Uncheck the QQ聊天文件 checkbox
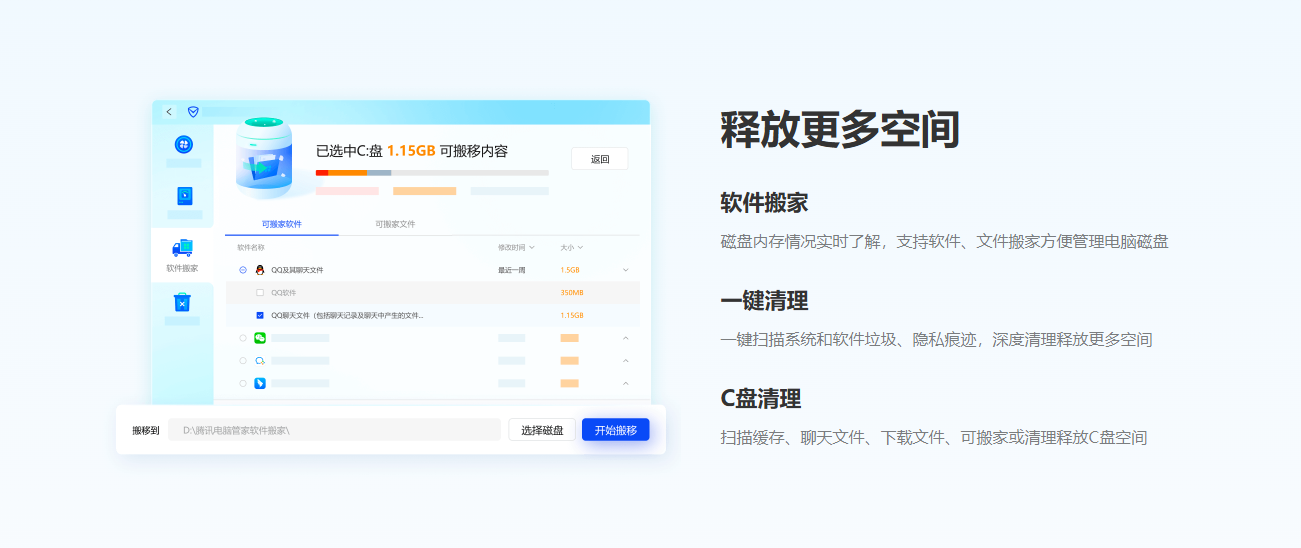The height and width of the screenshot is (548, 1301). coord(260,315)
